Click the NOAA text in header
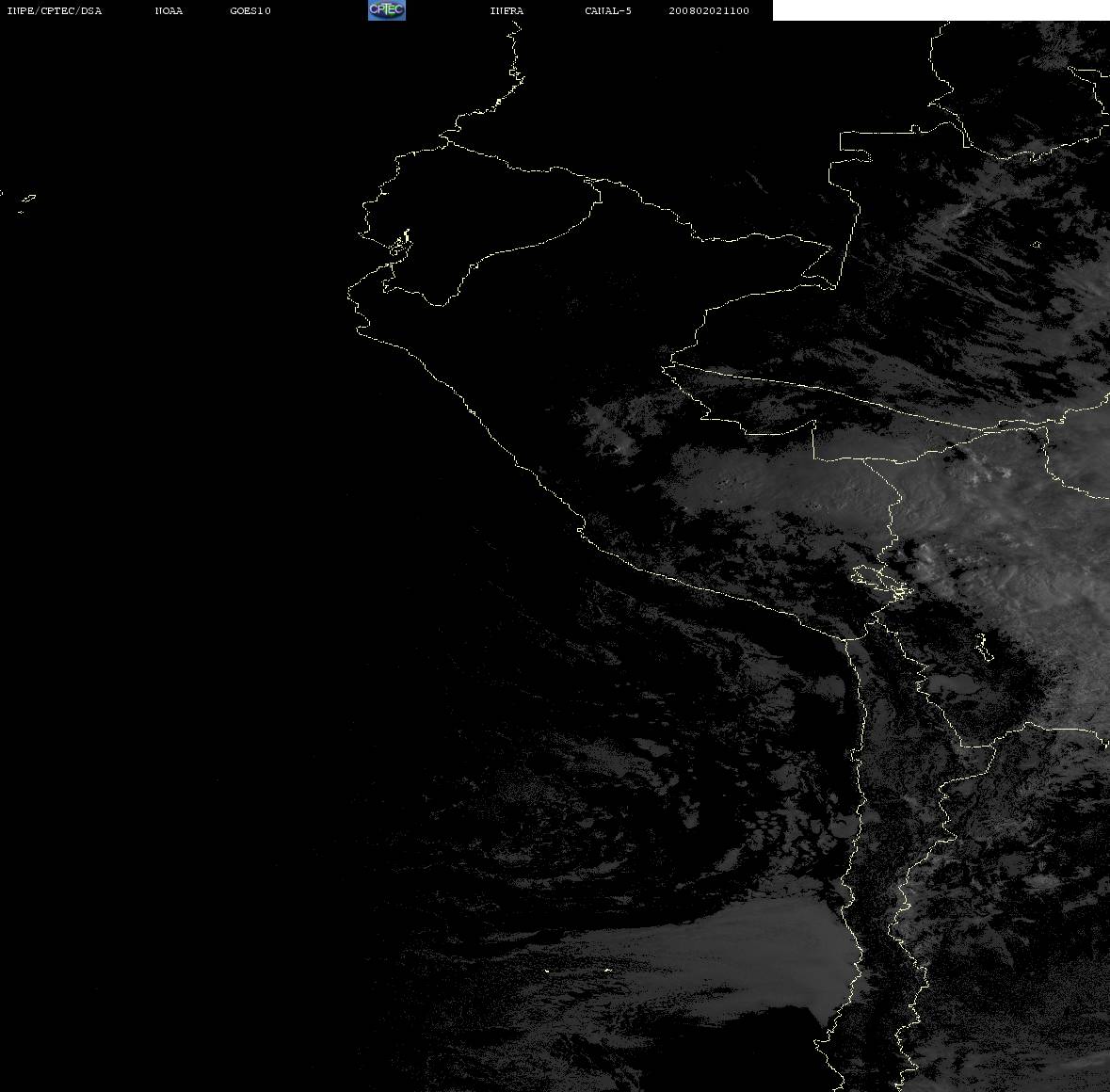 (x=169, y=10)
